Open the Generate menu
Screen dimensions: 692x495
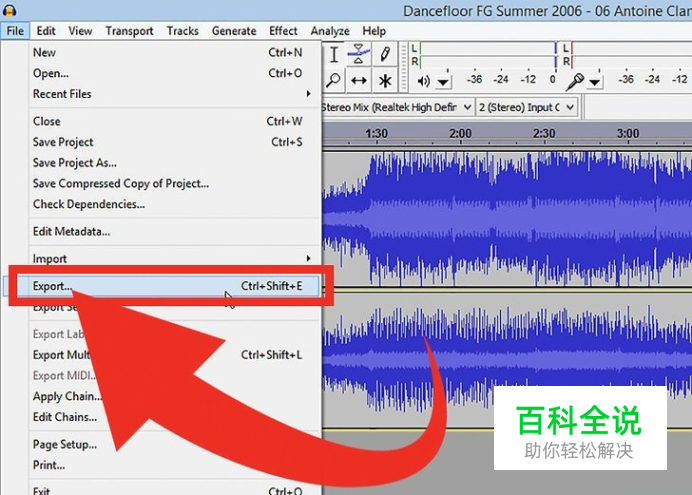[x=234, y=31]
